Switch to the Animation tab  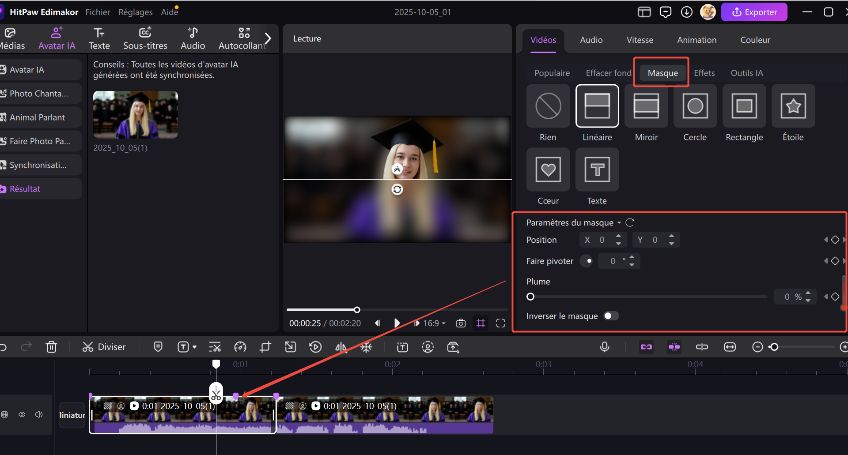(x=696, y=40)
